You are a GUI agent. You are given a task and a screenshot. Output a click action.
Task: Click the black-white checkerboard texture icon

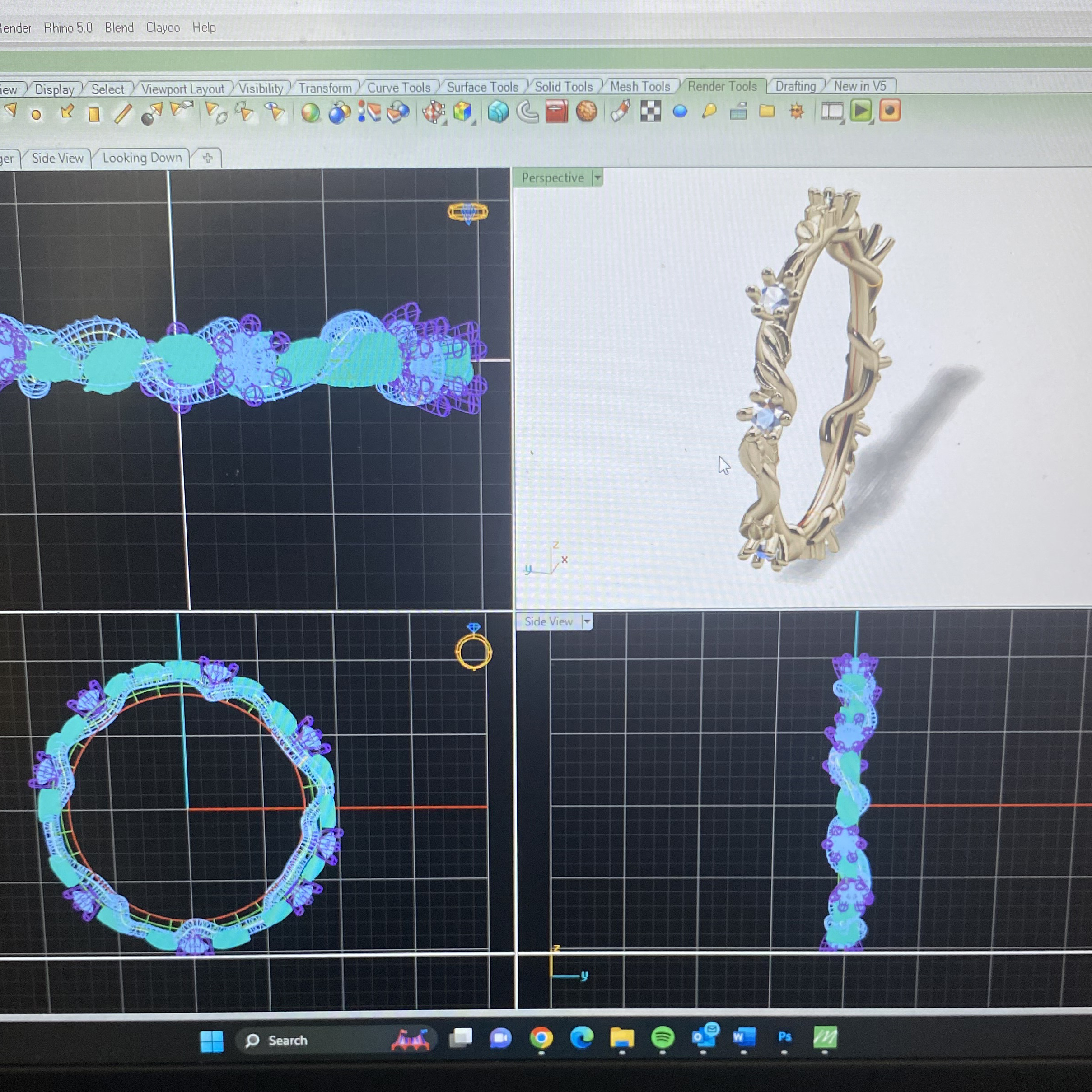(x=651, y=111)
